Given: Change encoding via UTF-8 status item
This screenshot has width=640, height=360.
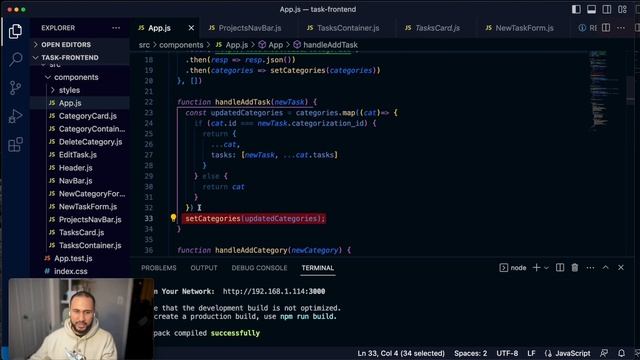Looking at the screenshot, I should pyautogui.click(x=507, y=353).
